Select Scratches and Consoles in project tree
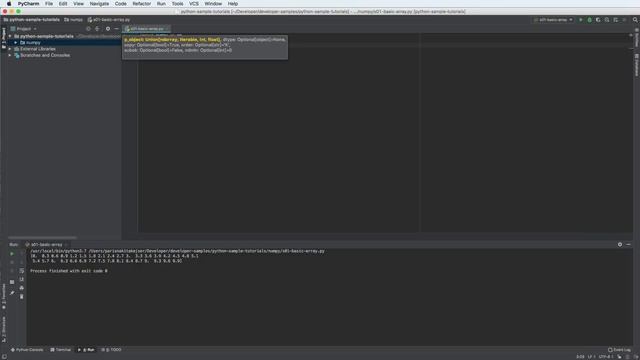Viewport: 640px width, 360px height. (45, 55)
